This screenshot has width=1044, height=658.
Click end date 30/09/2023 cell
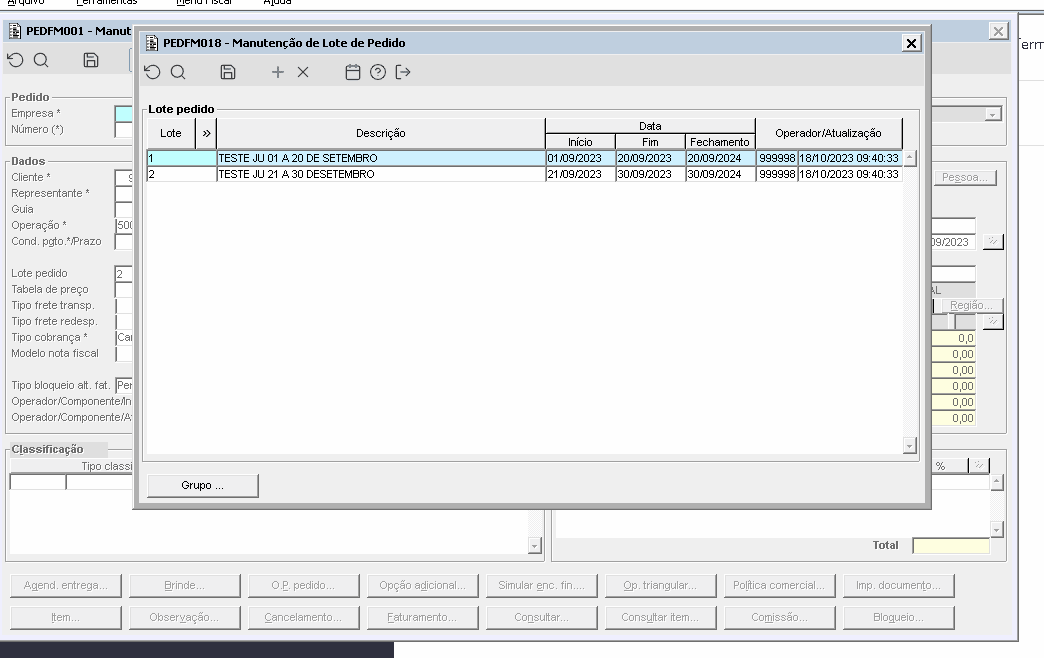(651, 174)
